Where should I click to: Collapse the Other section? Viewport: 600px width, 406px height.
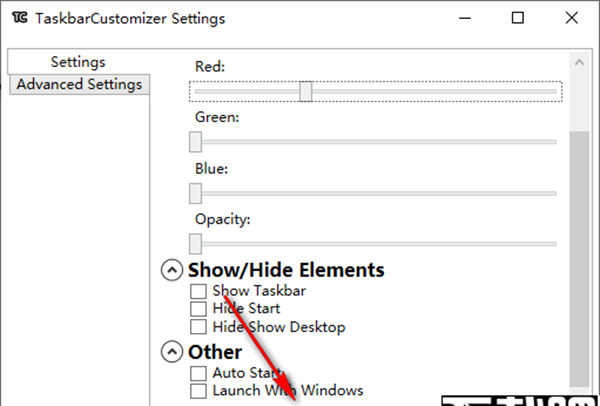click(x=172, y=352)
